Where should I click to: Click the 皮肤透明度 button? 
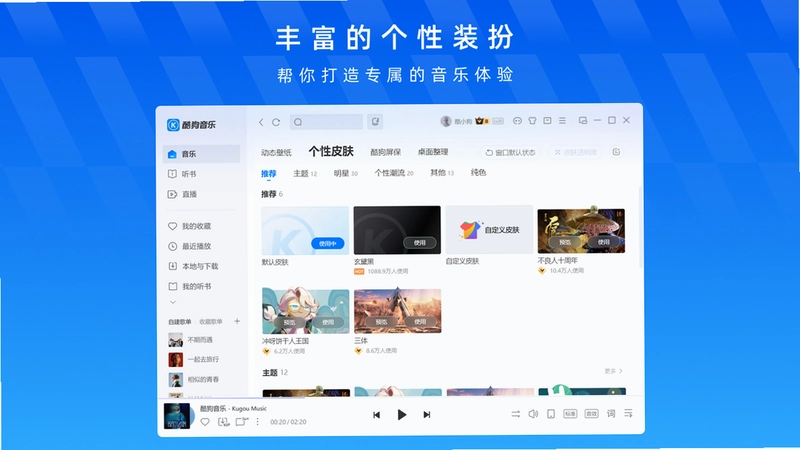point(575,153)
